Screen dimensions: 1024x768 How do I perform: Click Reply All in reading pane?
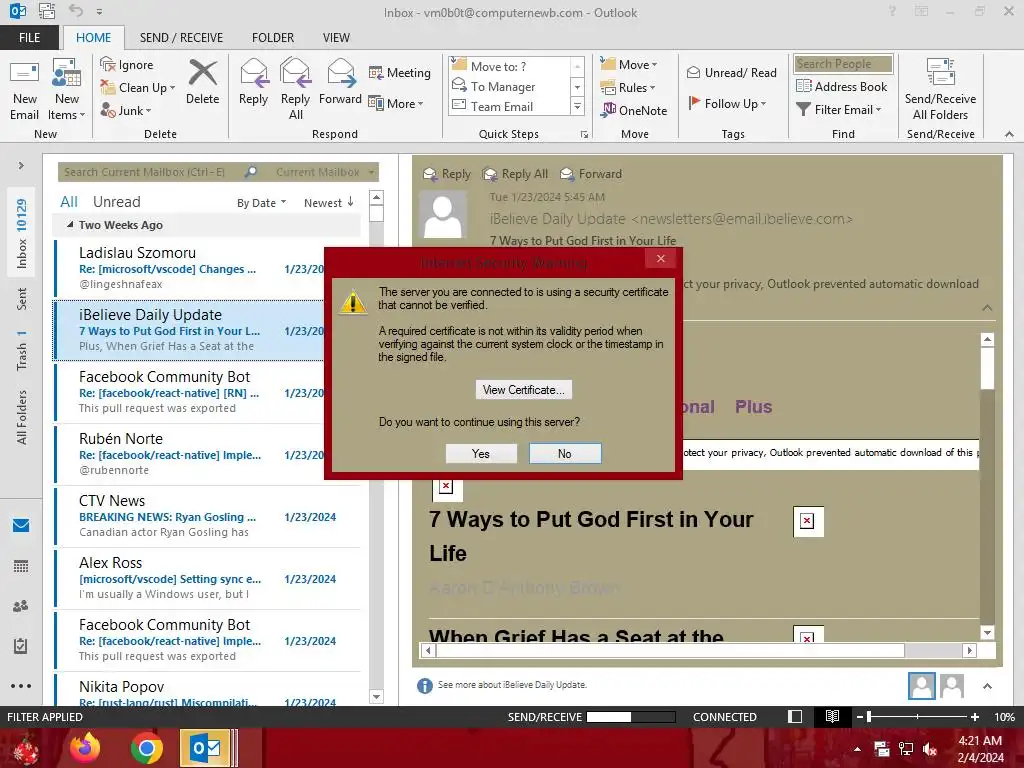[x=516, y=174]
